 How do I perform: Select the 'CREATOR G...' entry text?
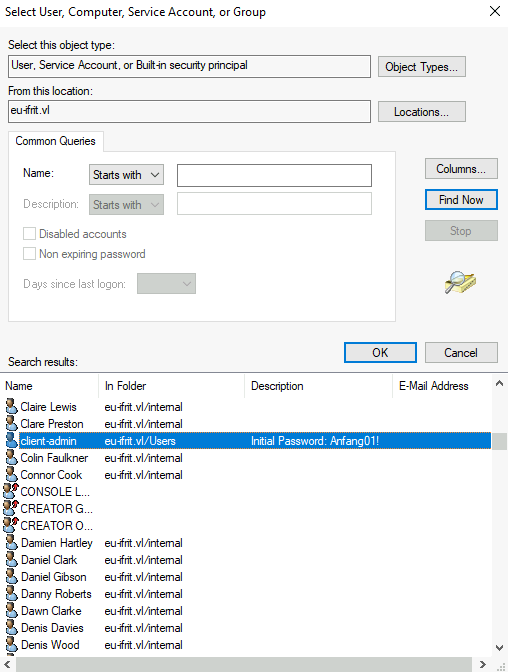[x=56, y=509]
